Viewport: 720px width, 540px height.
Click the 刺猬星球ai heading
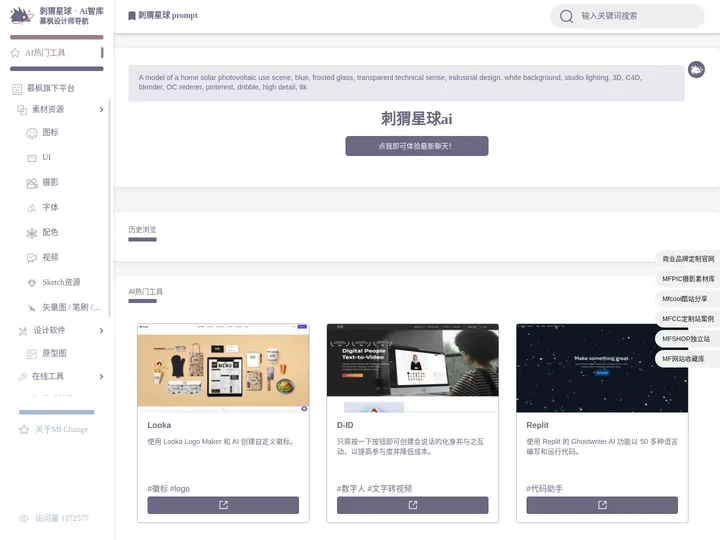point(416,118)
